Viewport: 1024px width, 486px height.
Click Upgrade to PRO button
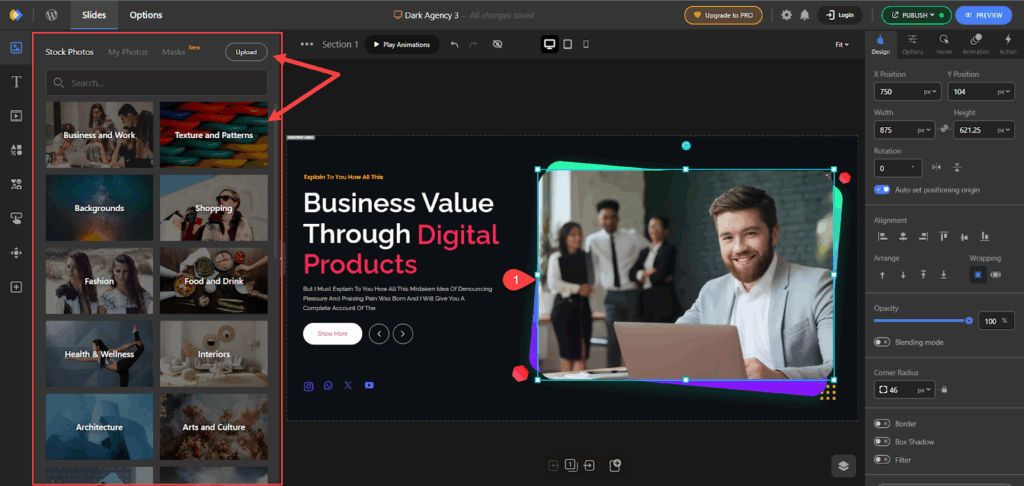[x=723, y=15]
